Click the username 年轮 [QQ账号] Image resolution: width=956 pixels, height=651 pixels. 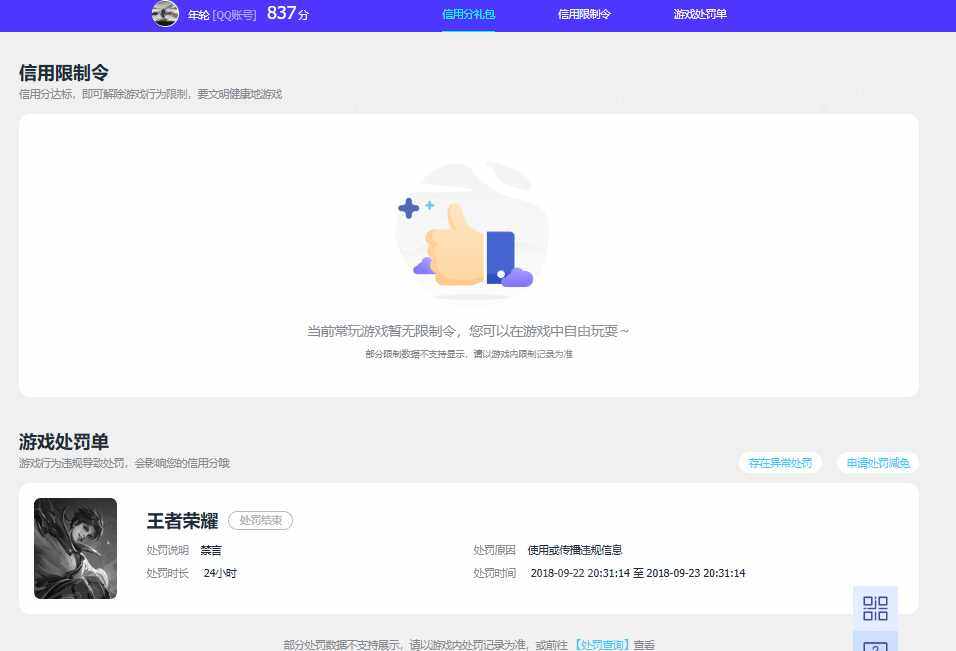(222, 15)
